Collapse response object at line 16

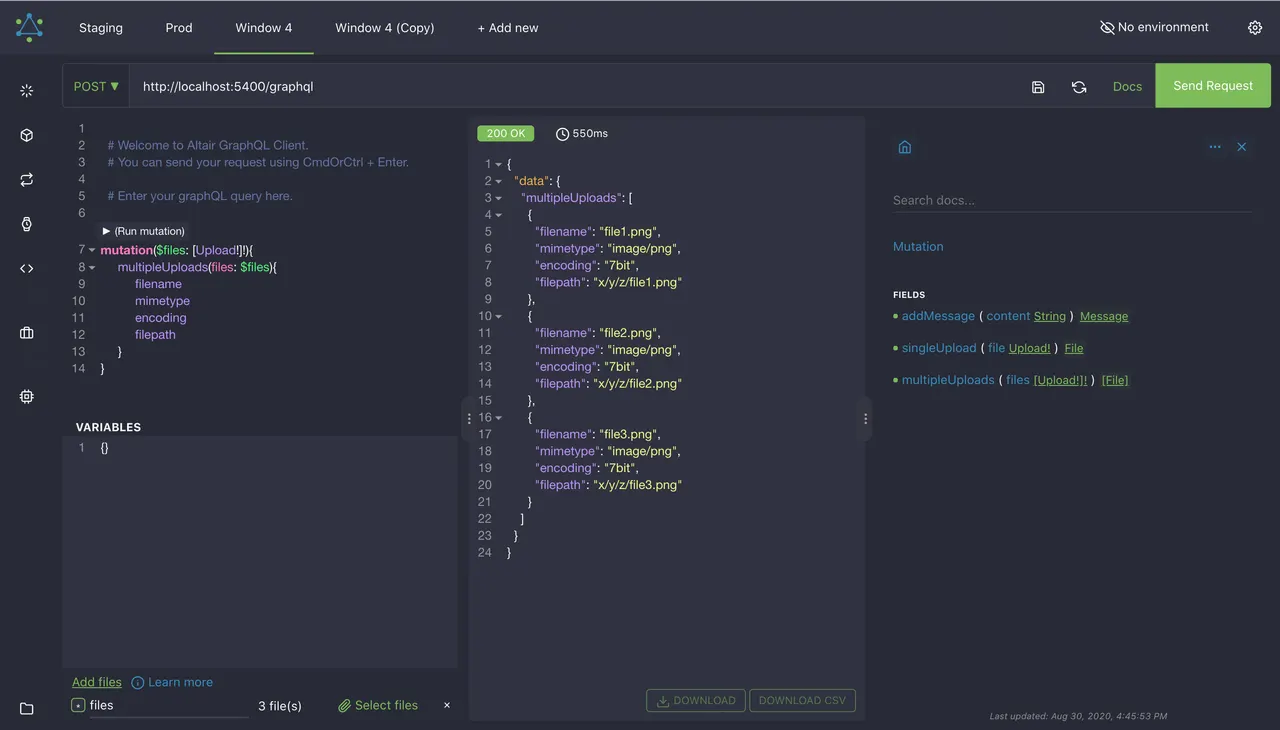click(x=499, y=417)
